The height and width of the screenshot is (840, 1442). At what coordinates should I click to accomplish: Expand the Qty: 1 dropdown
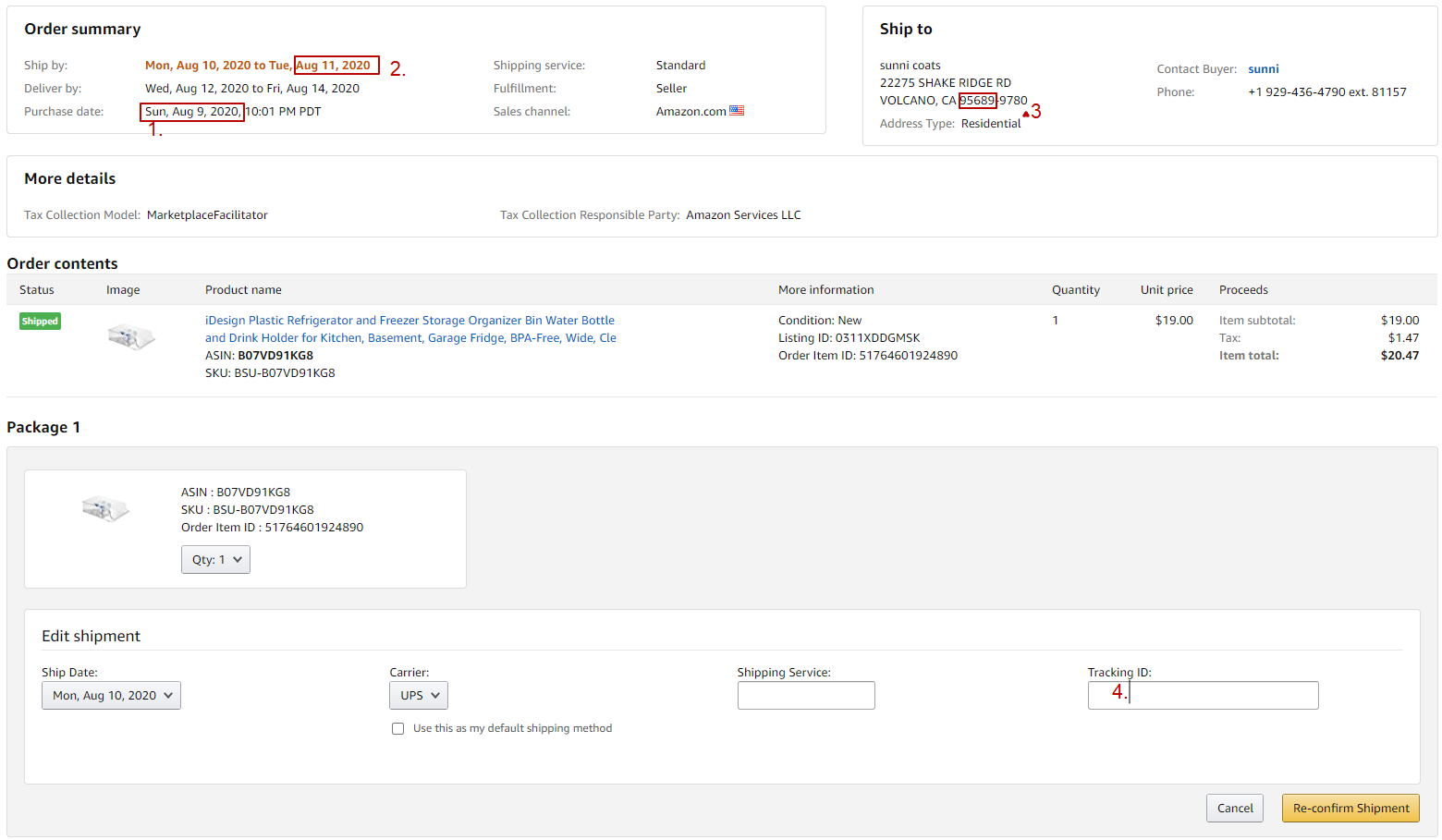tap(215, 560)
